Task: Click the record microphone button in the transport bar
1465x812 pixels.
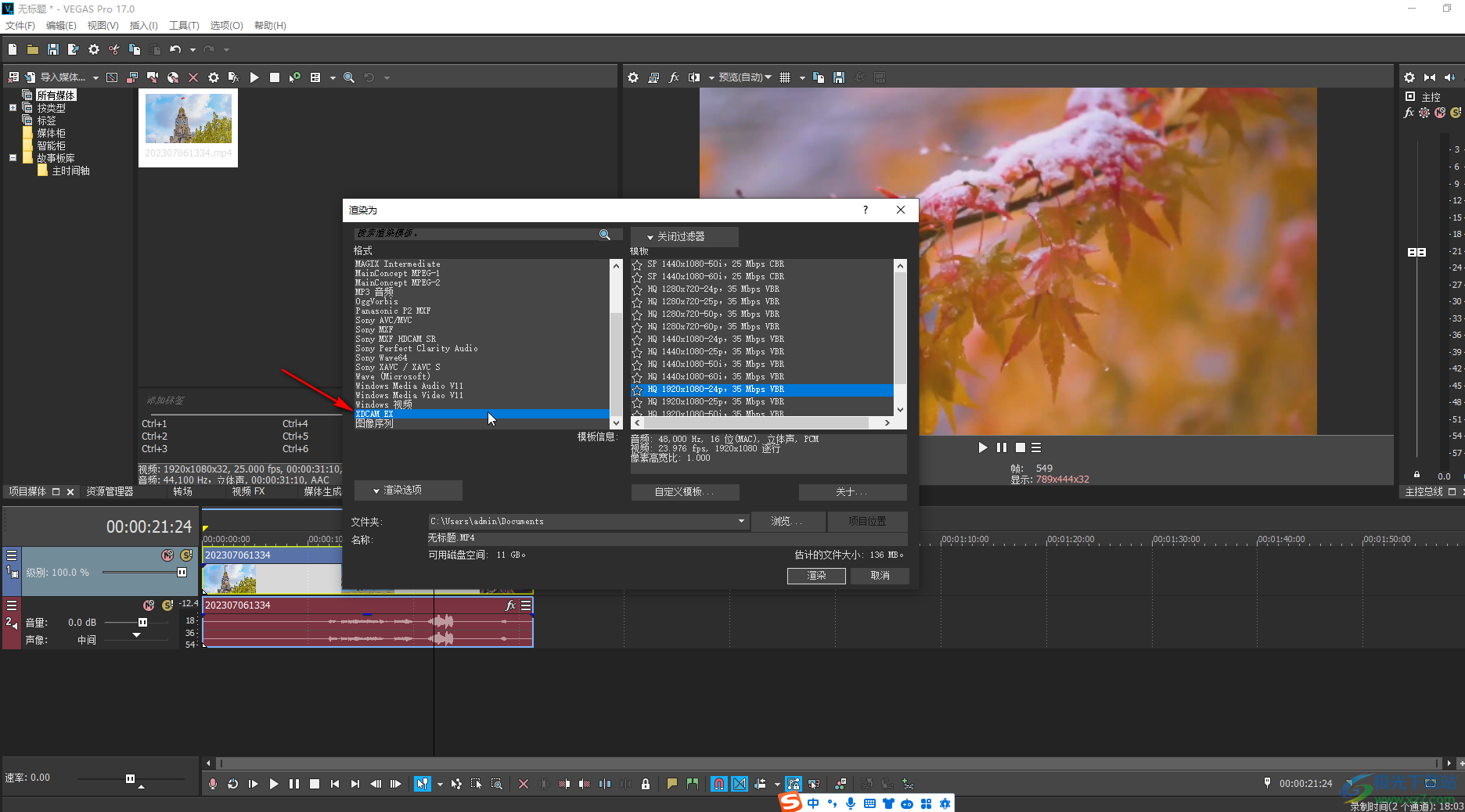Action: pyautogui.click(x=213, y=784)
